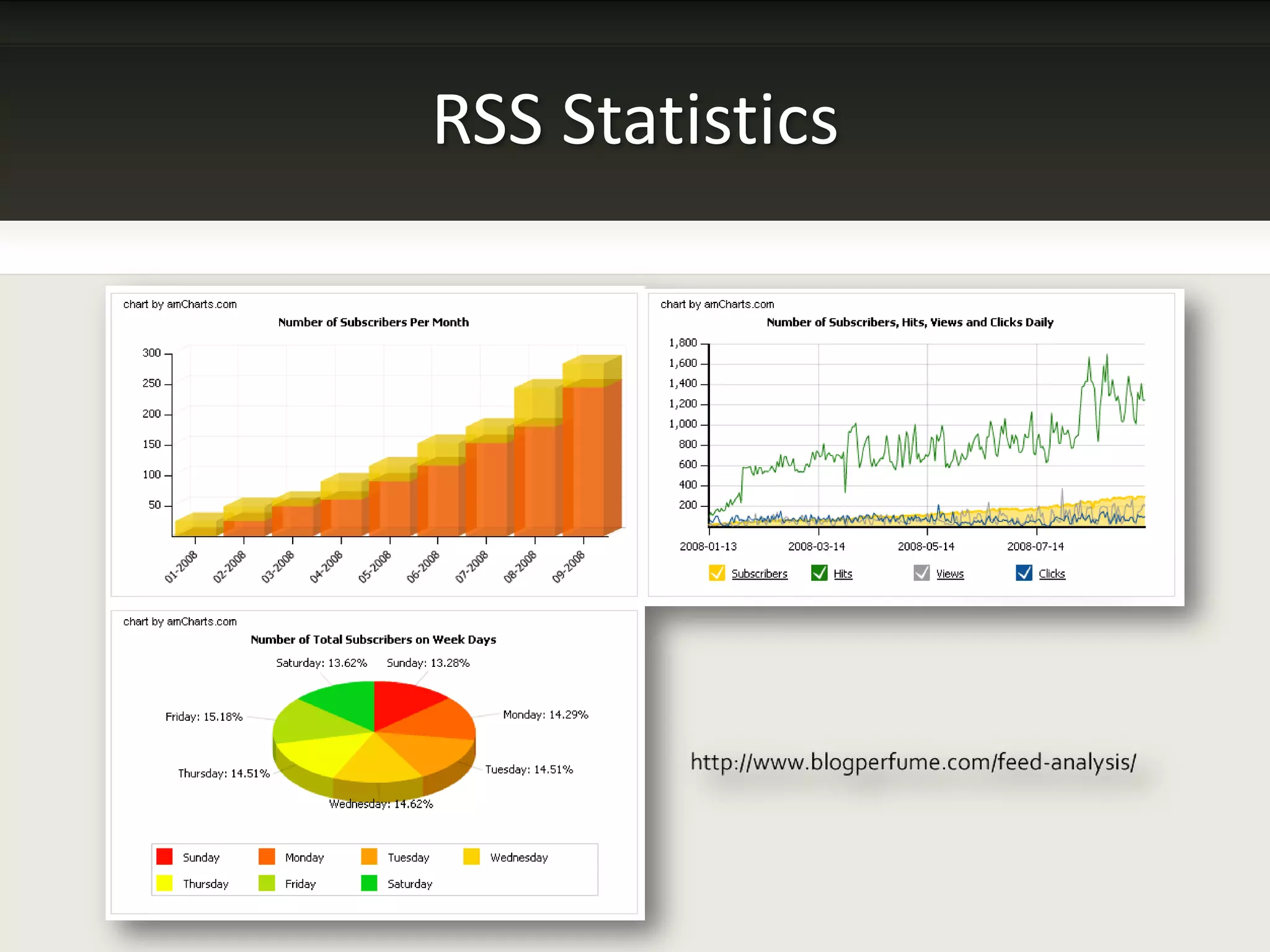Click the RSS Statistics slide title

coord(635,119)
